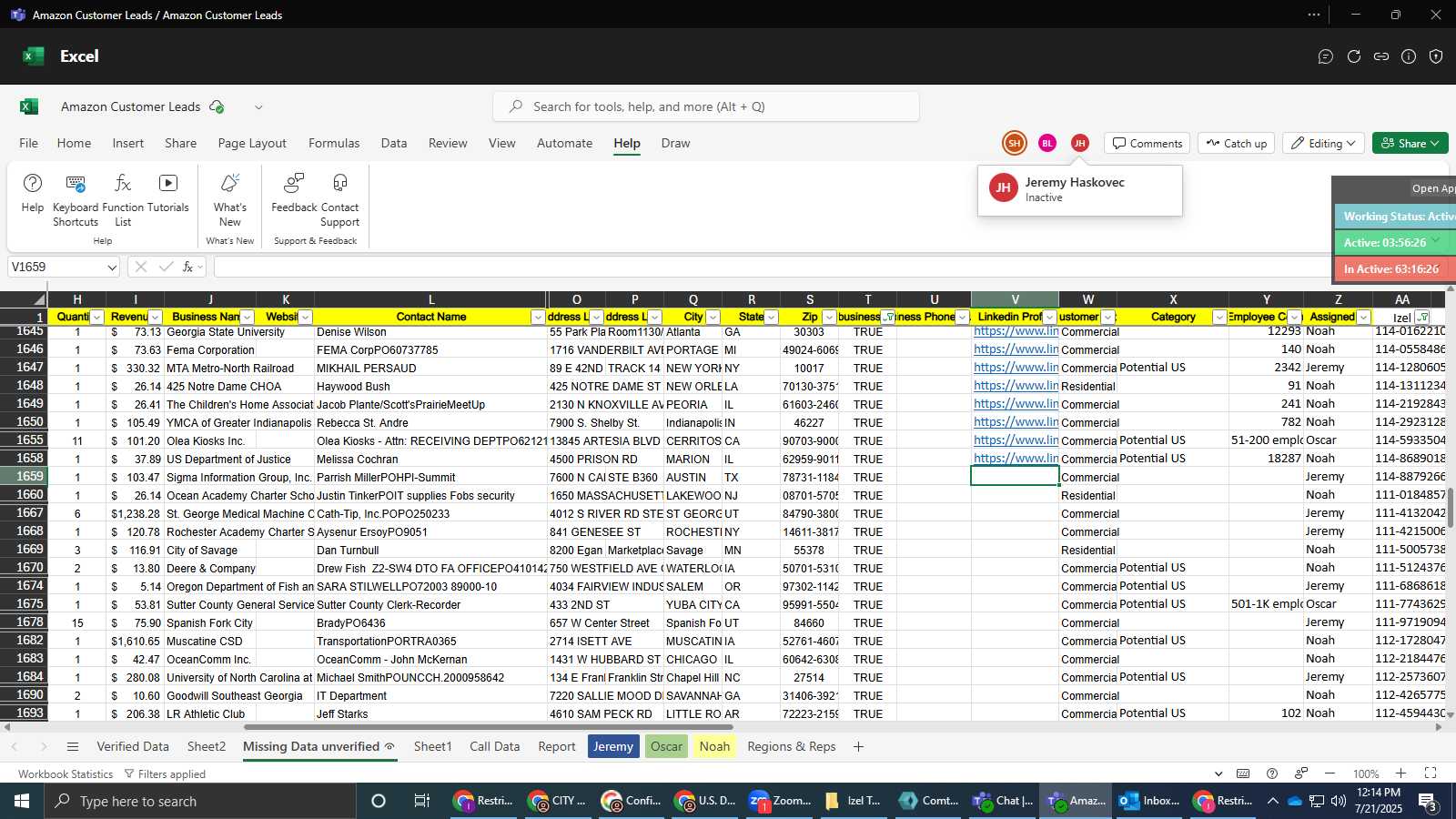Click Contact Support icon
Image resolution: width=1456 pixels, height=819 pixels.
pos(340,199)
